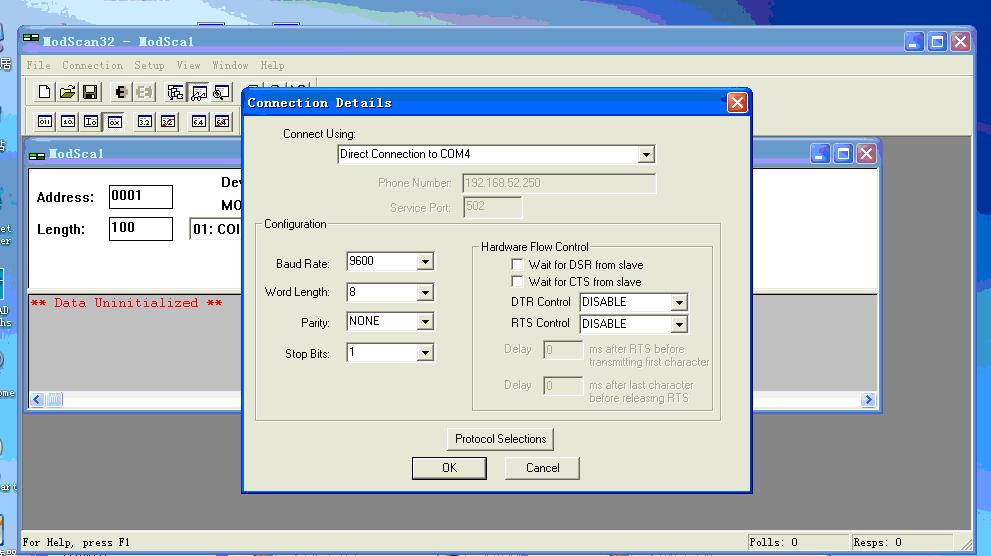This screenshot has height=556, width=991.
Task: Open the Window menu
Action: pyautogui.click(x=230, y=65)
